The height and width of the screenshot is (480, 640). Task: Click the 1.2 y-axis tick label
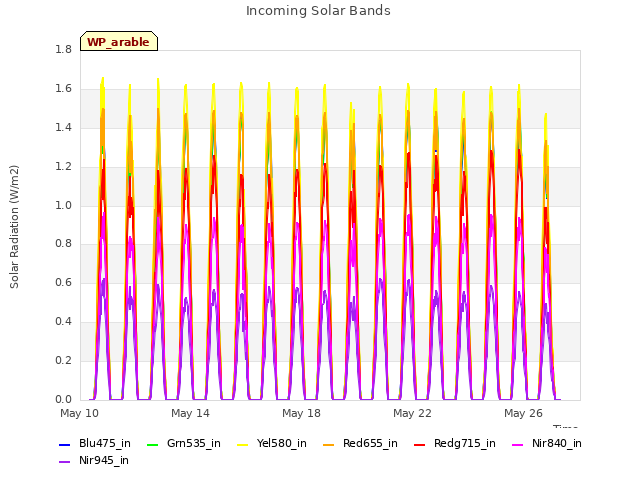click(64, 167)
